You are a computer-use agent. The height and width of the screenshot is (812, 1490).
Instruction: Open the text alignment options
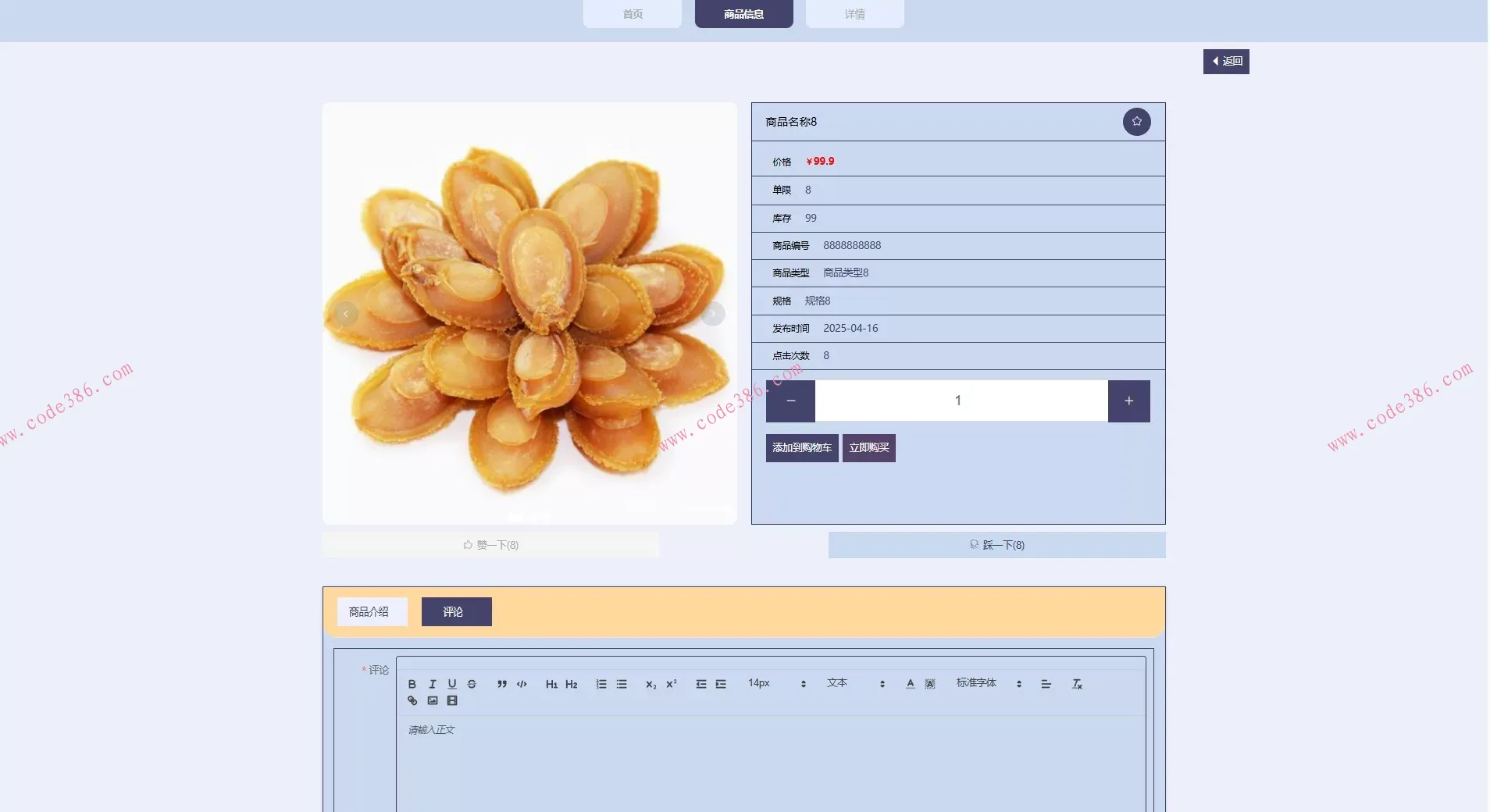pyautogui.click(x=1046, y=684)
